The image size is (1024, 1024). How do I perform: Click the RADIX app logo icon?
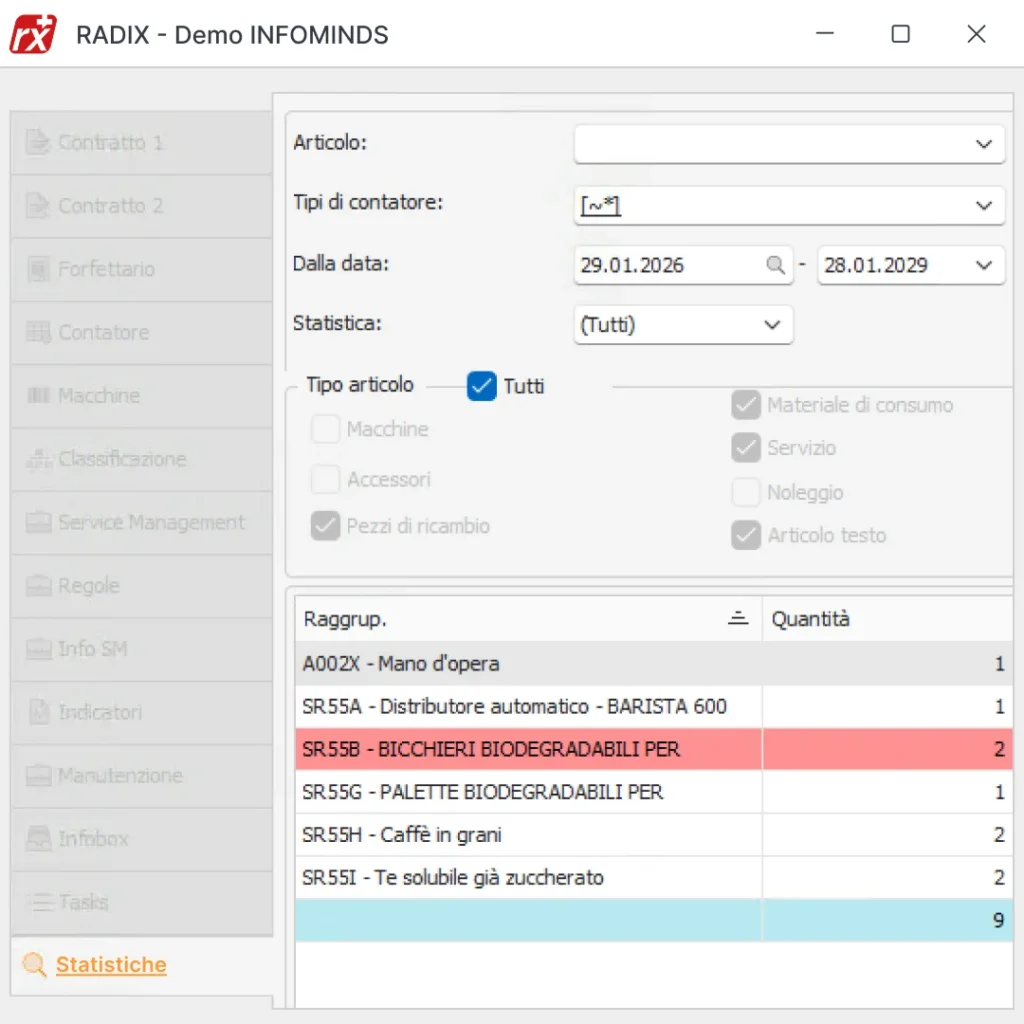tap(33, 34)
